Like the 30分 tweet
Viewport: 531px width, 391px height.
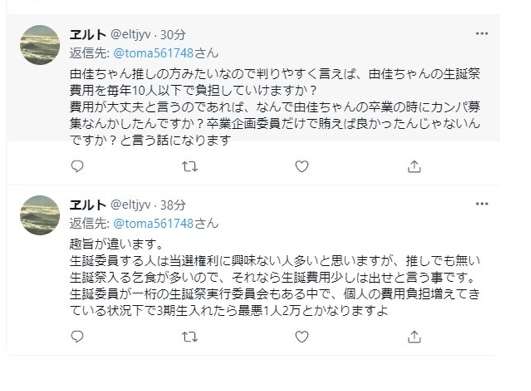pos(302,166)
